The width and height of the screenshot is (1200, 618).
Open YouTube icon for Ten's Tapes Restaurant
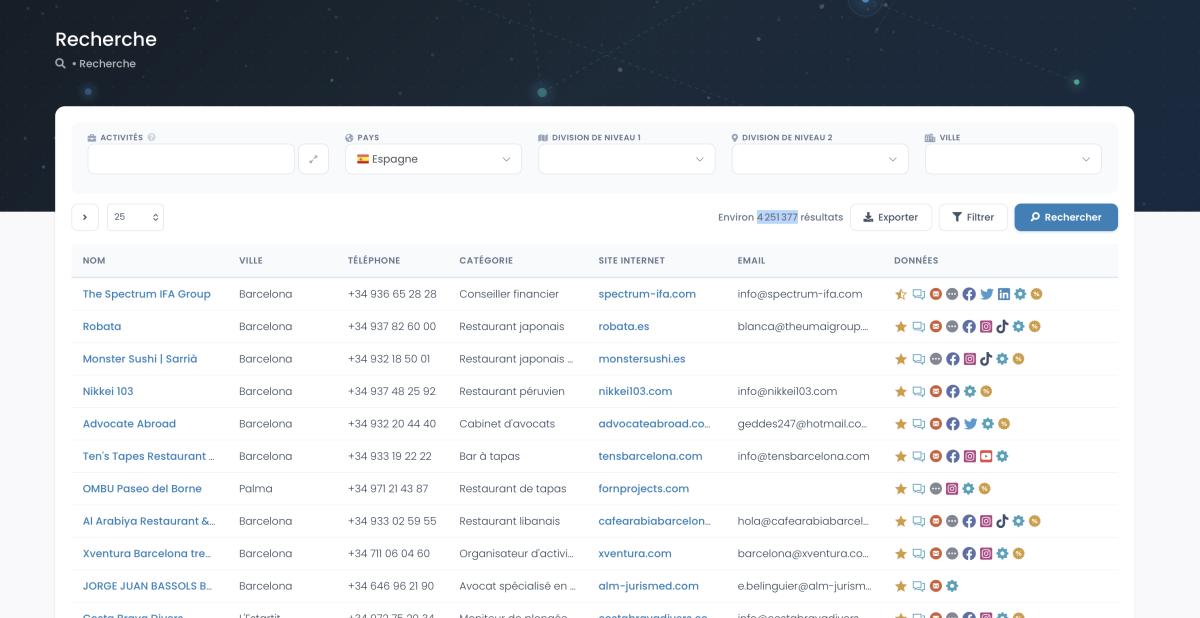click(x=985, y=456)
